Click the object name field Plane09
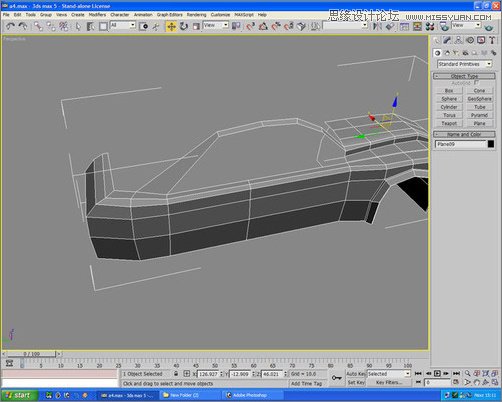Viewport: 502px width, 402px height. pyautogui.click(x=461, y=144)
